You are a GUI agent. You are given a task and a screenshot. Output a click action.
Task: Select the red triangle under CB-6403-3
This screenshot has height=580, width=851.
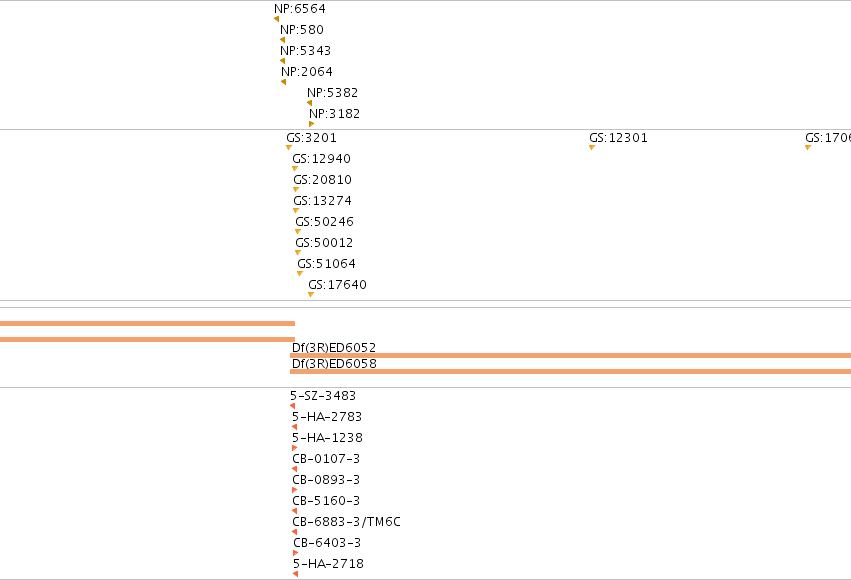(x=296, y=553)
